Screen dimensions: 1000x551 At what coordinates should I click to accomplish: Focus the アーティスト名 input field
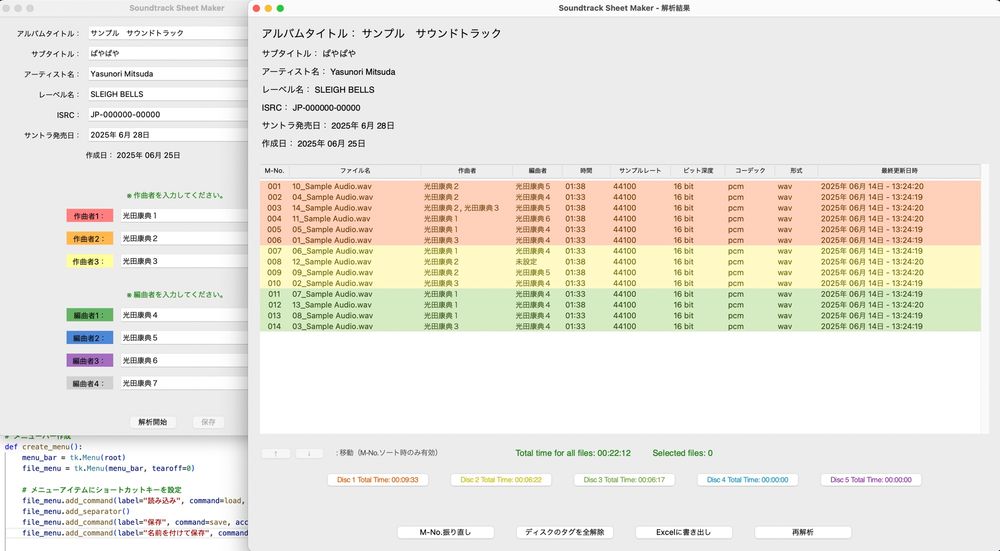coord(167,73)
